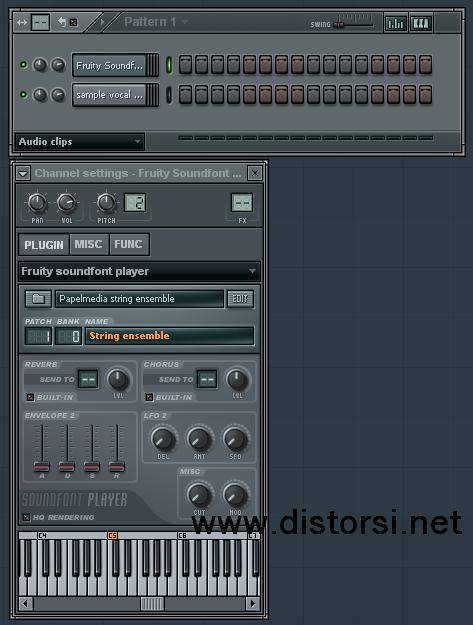Click the EDIT soundfont button
The width and height of the screenshot is (473, 625).
coord(240,299)
